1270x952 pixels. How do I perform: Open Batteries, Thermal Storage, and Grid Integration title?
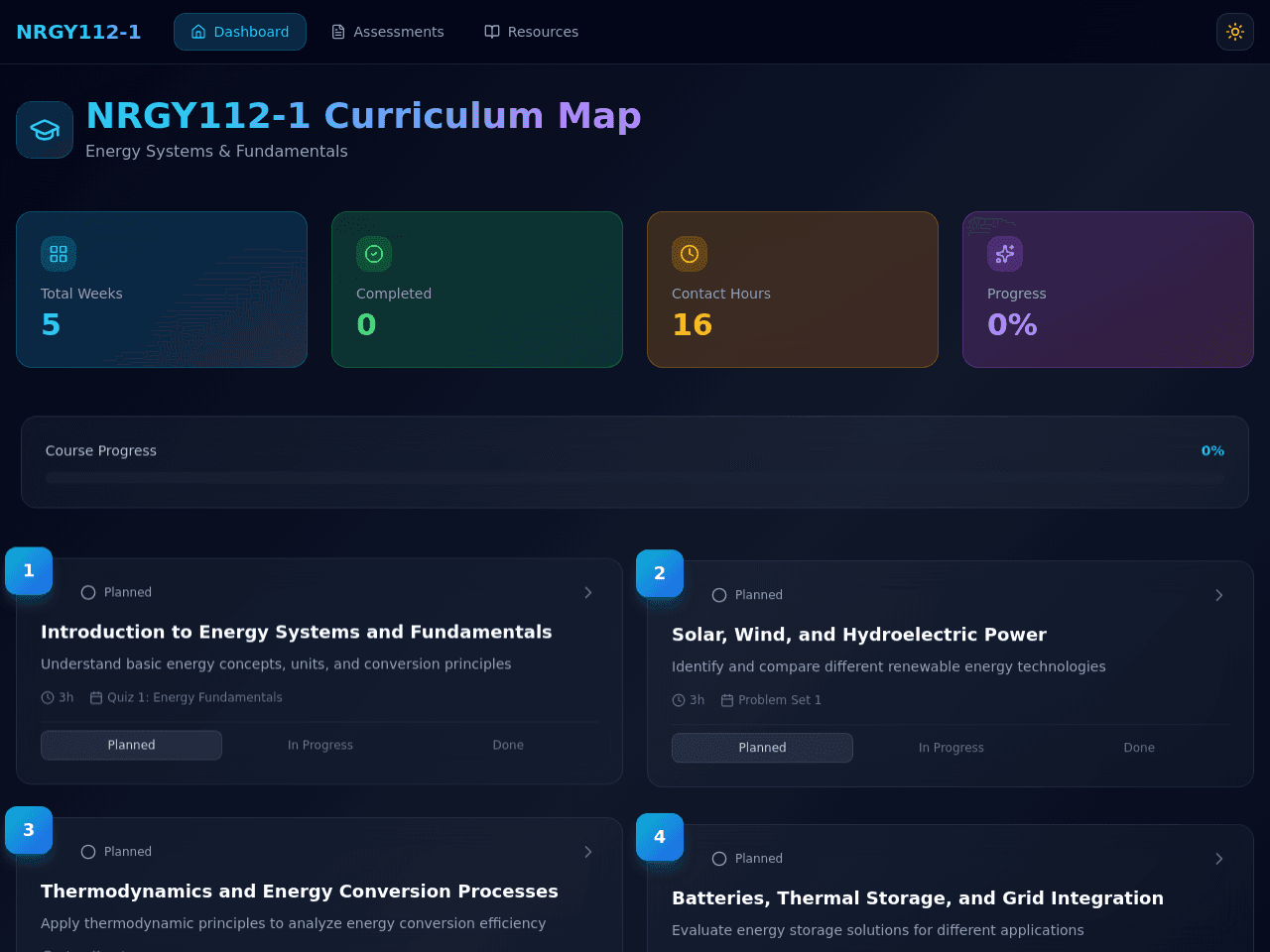click(x=918, y=898)
